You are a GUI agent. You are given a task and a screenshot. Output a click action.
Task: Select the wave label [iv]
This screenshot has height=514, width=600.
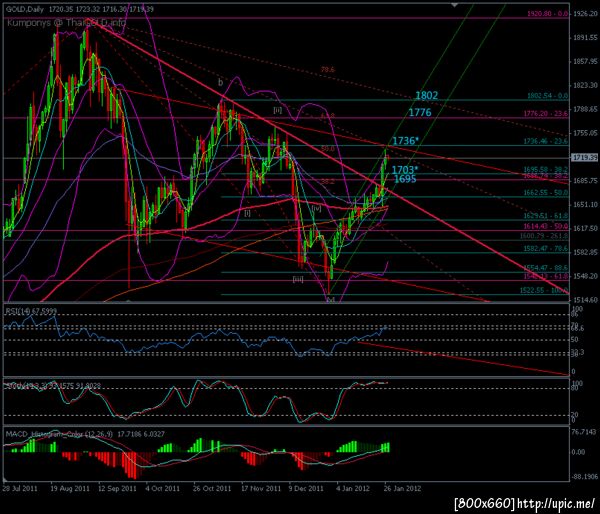pos(316,209)
